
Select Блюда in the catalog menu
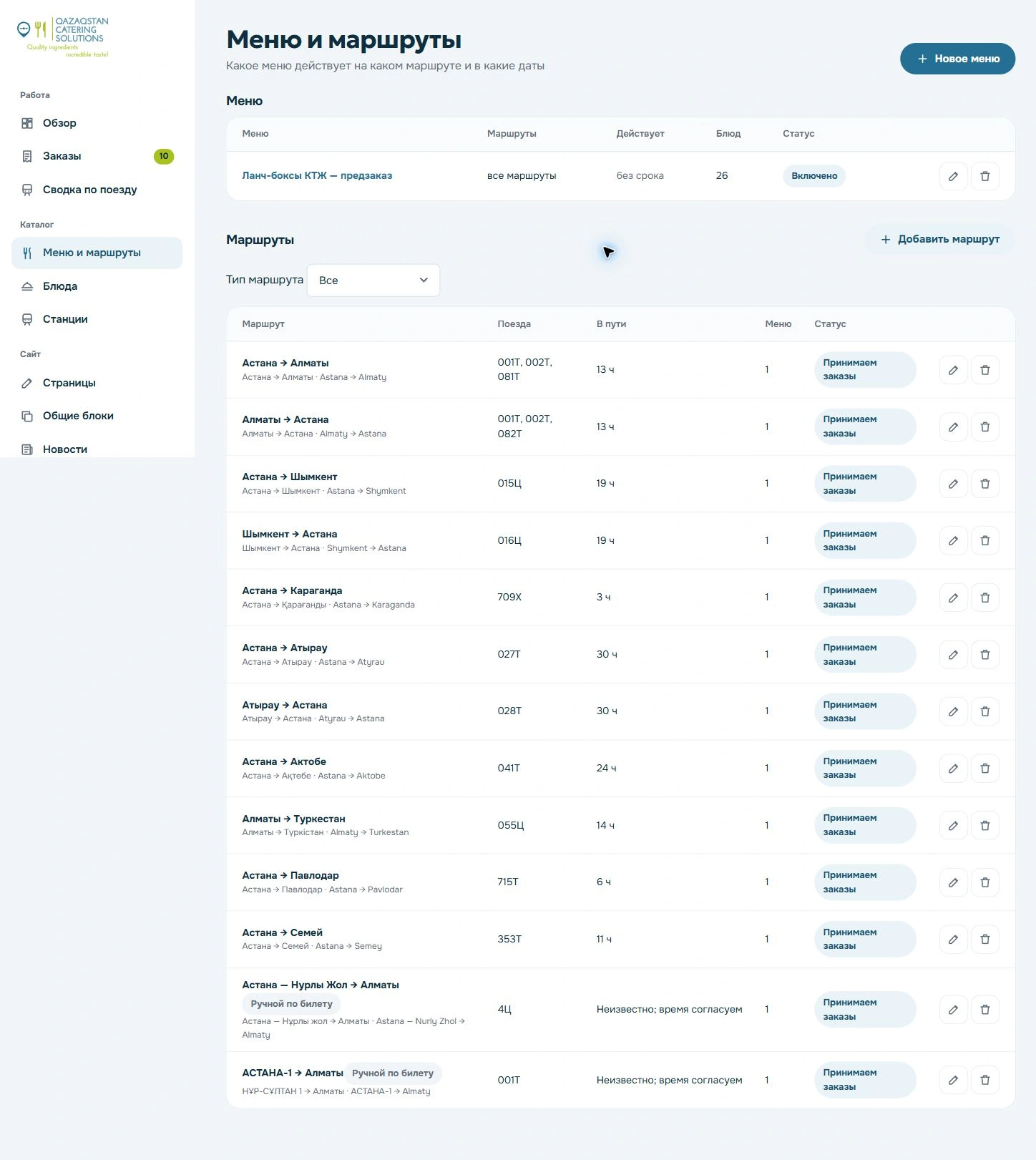click(97, 286)
